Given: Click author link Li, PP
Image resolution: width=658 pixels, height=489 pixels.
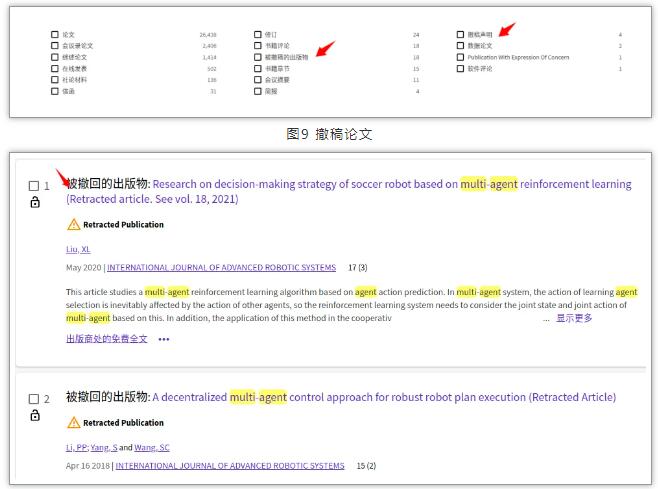Looking at the screenshot, I should [75, 447].
